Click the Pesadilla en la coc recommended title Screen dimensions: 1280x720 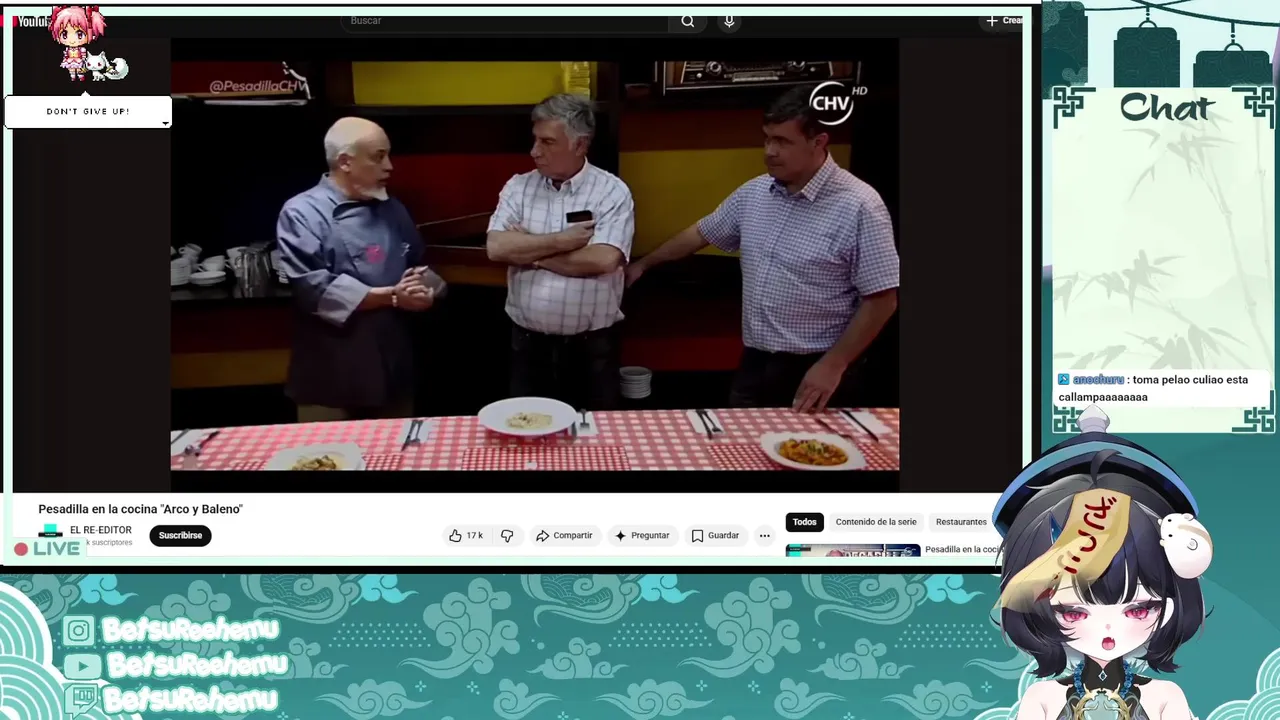coord(962,549)
